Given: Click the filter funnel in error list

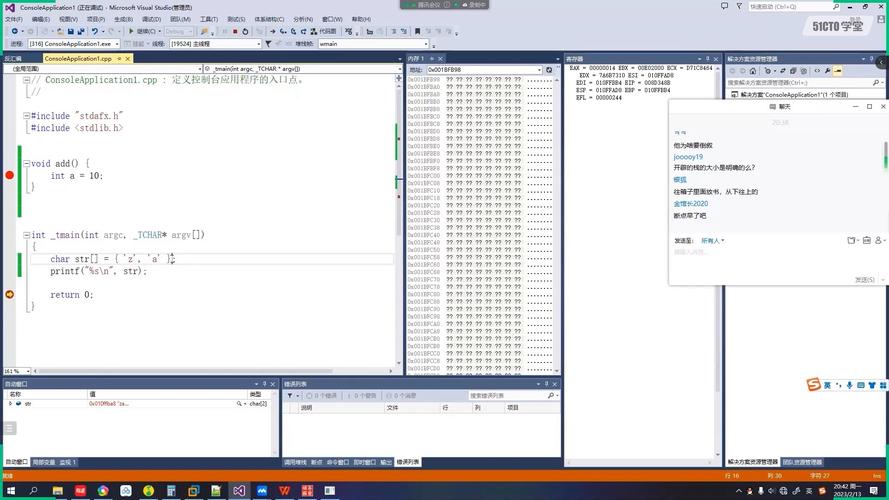Looking at the screenshot, I should (290, 396).
